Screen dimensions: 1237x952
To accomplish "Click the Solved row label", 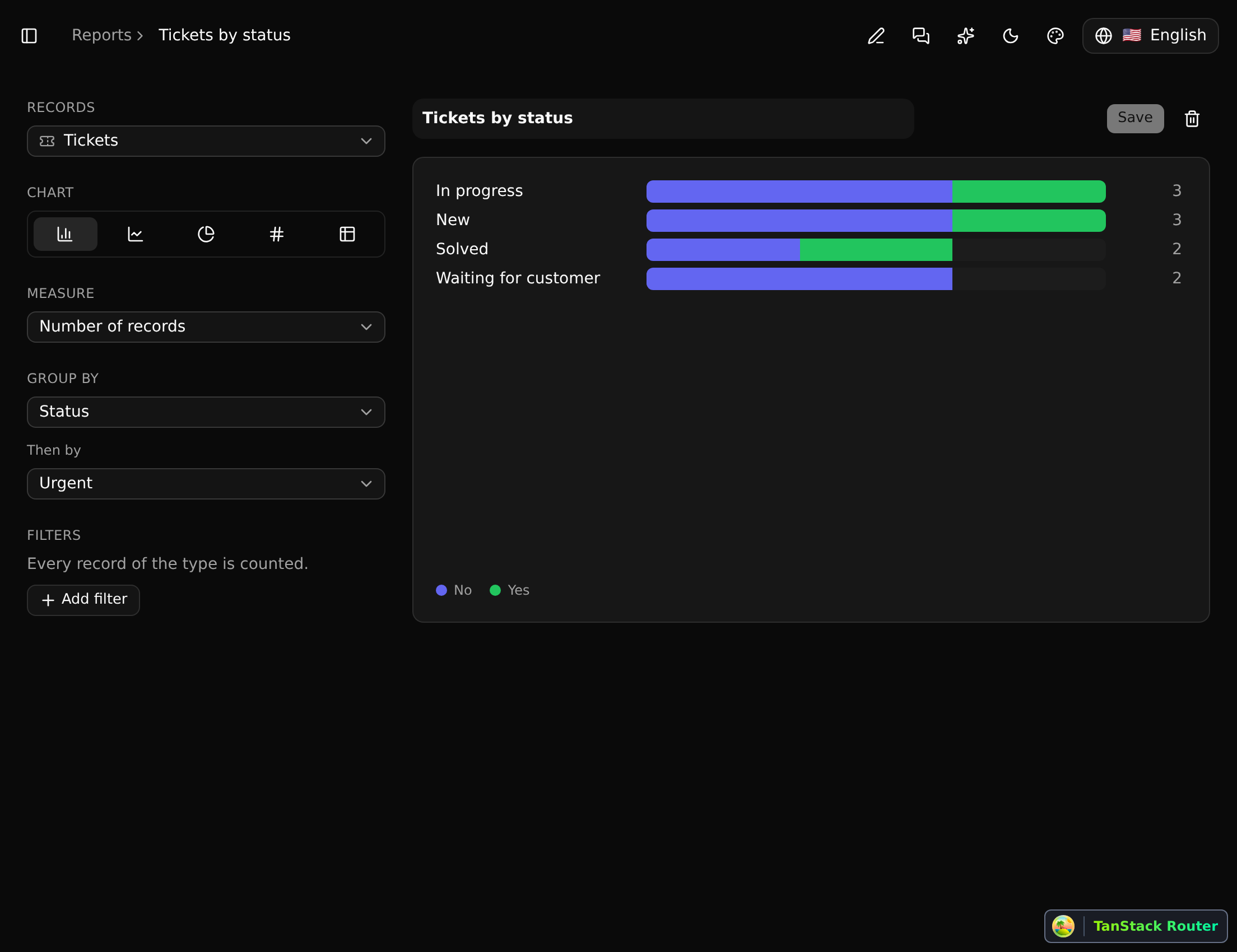I will [x=462, y=249].
